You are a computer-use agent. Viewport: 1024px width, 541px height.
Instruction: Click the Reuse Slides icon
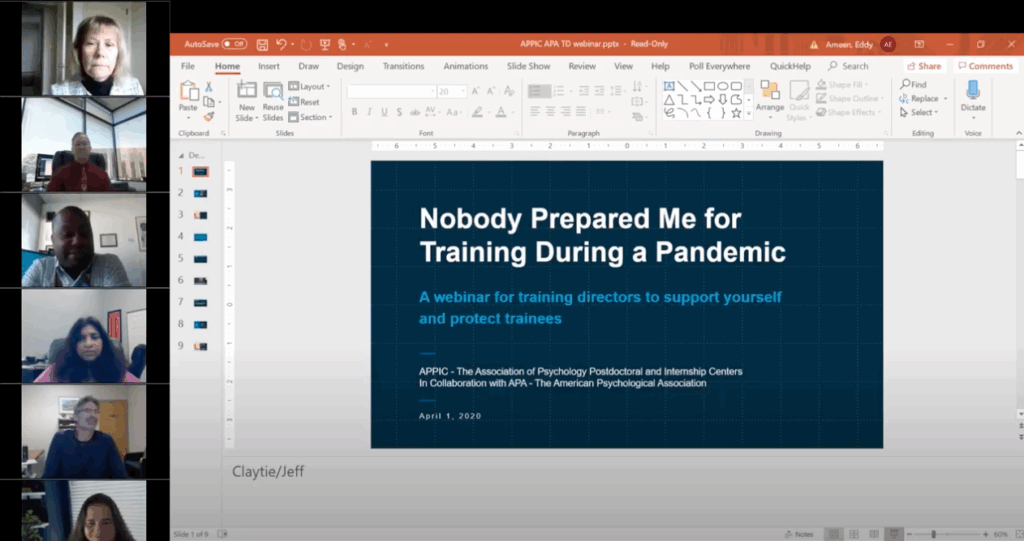273,93
